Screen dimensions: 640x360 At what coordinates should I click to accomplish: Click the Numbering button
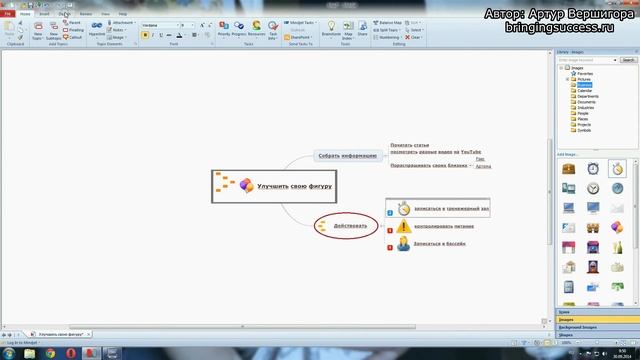point(386,37)
